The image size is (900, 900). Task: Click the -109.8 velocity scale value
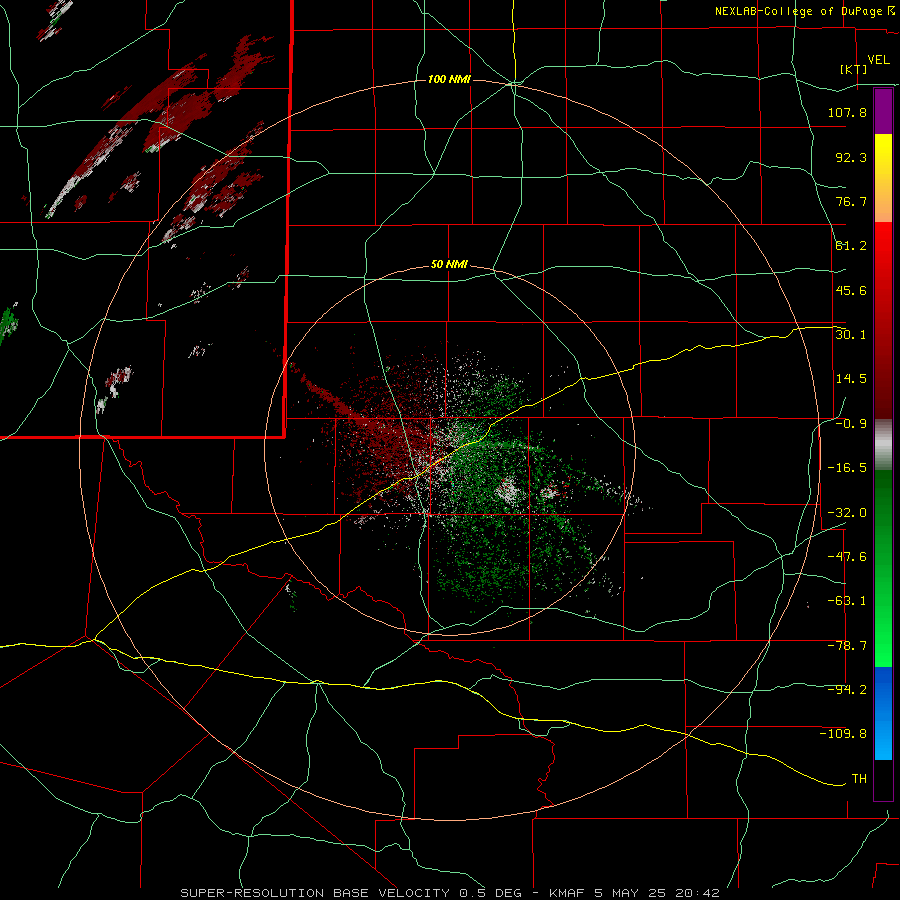click(x=843, y=734)
